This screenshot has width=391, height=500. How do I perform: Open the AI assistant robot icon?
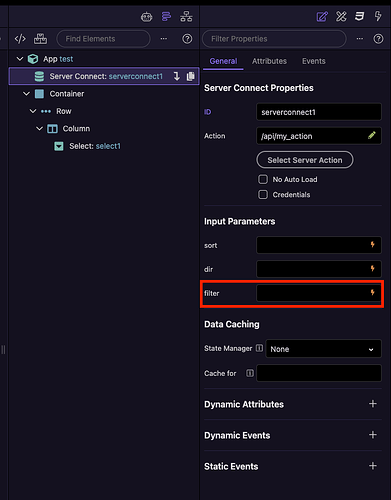[146, 17]
